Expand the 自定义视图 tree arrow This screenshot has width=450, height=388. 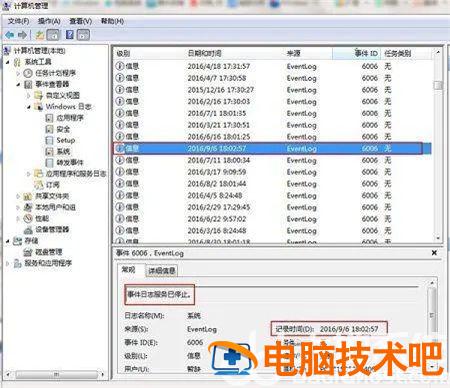point(29,96)
